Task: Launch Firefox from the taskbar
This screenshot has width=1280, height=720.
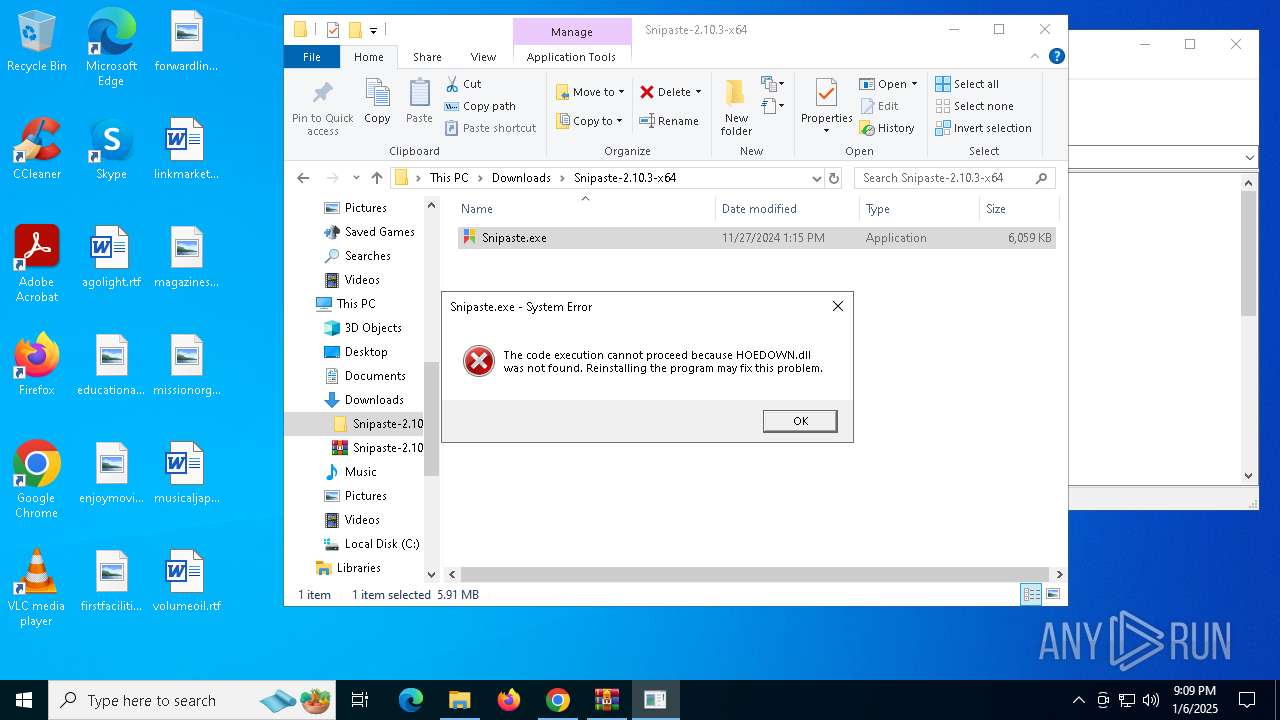Action: 509,700
